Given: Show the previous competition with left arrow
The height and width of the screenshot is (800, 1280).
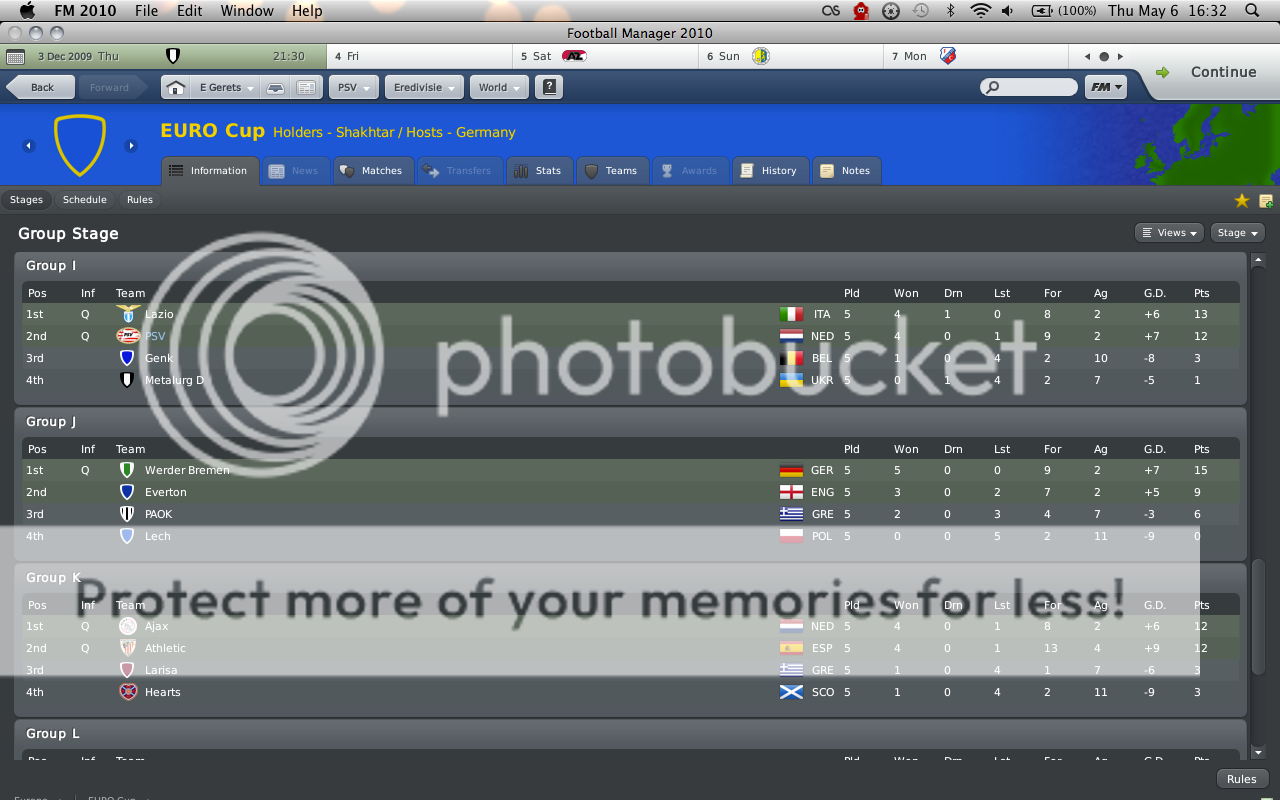Looking at the screenshot, I should 29,146.
